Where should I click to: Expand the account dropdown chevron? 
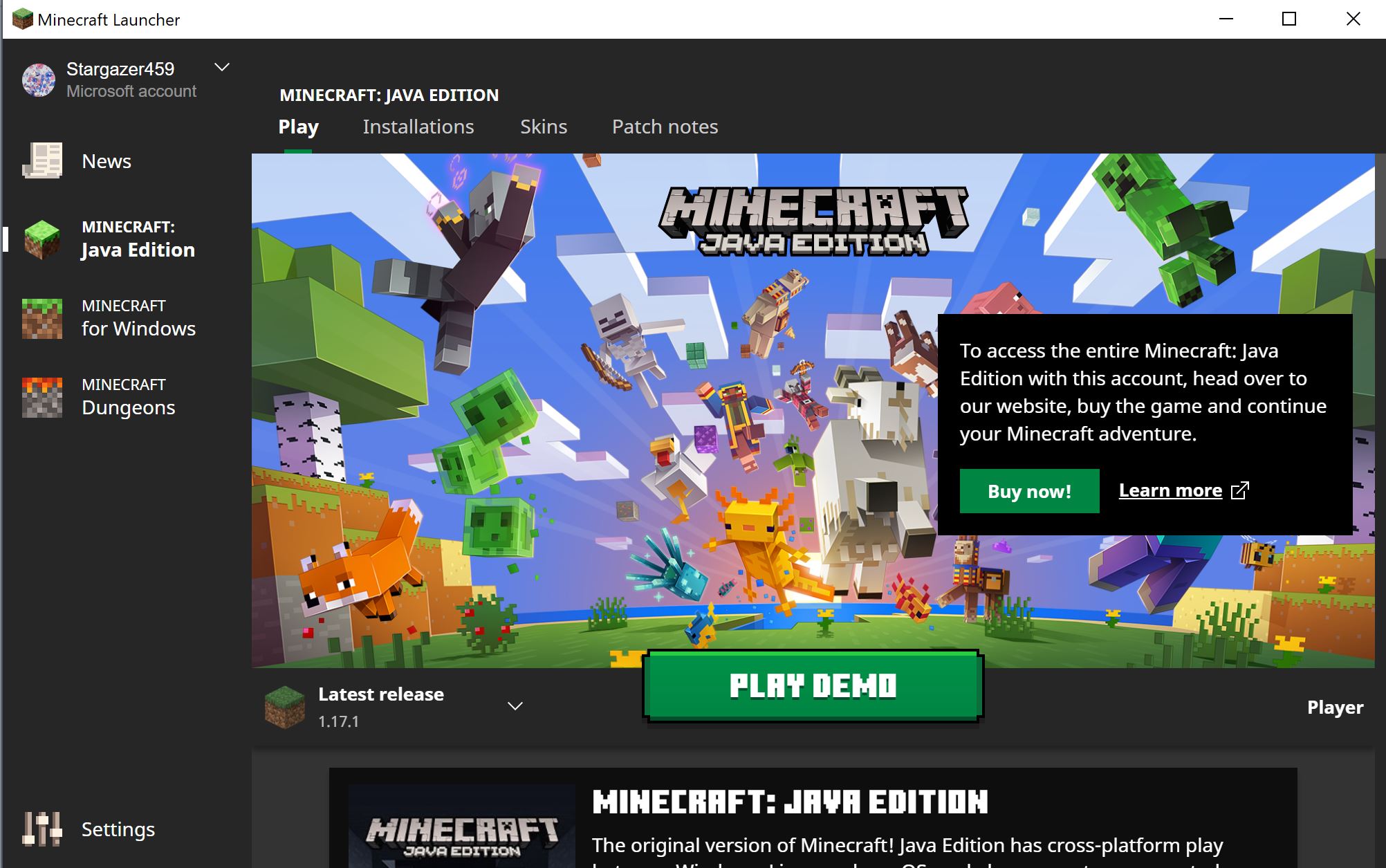(x=222, y=68)
